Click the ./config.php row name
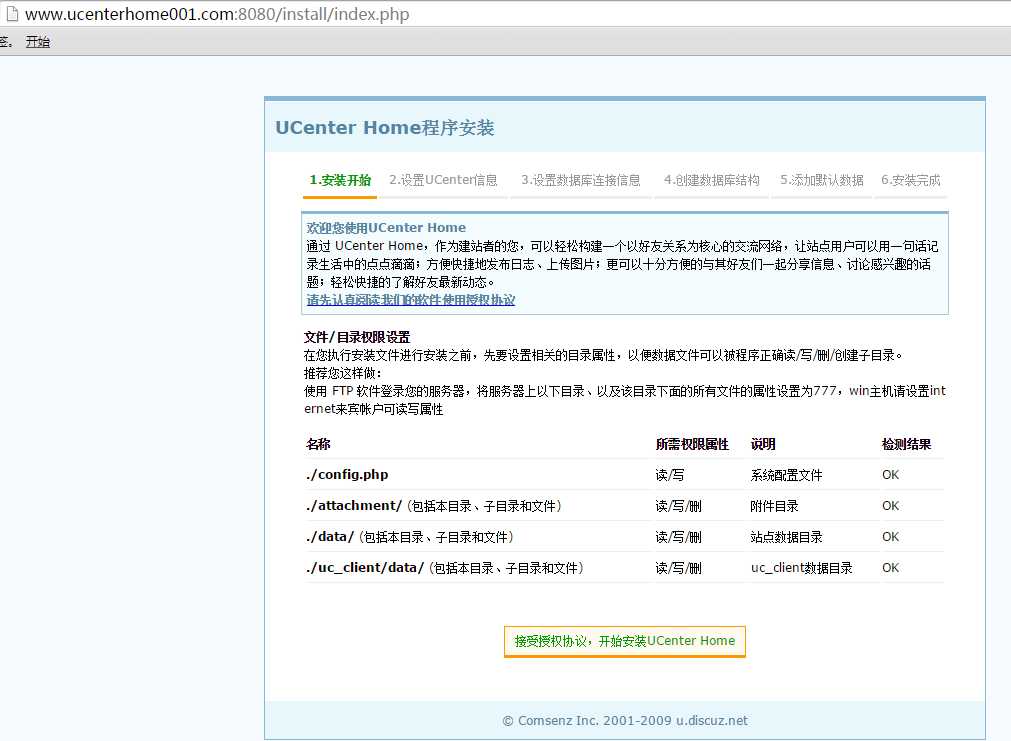 [x=347, y=475]
